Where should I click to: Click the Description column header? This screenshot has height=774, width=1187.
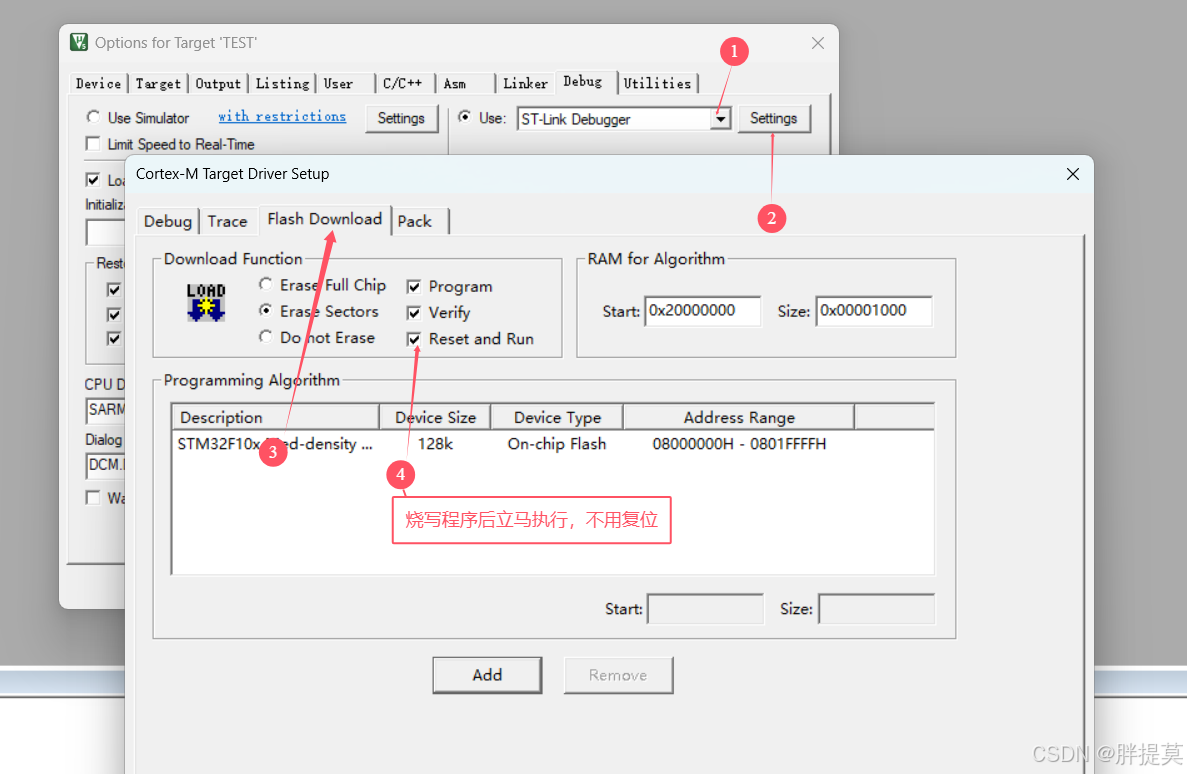pyautogui.click(x=276, y=417)
